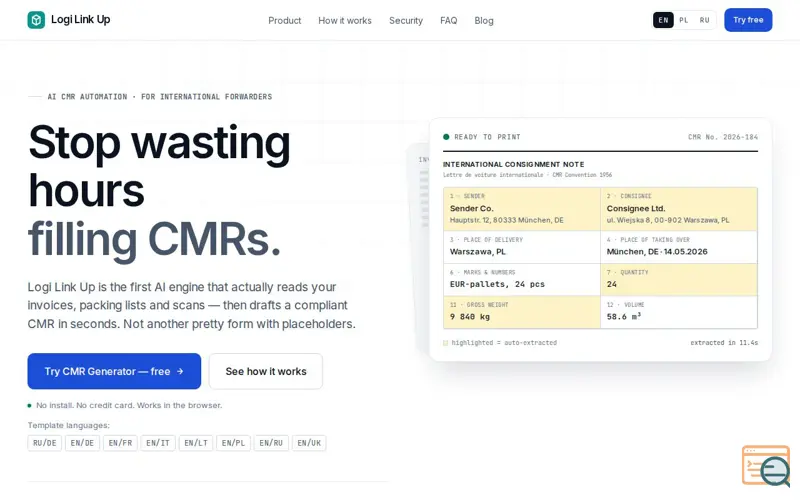
Task: Click the Logi Link Up cube logo icon
Action: (x=36, y=20)
